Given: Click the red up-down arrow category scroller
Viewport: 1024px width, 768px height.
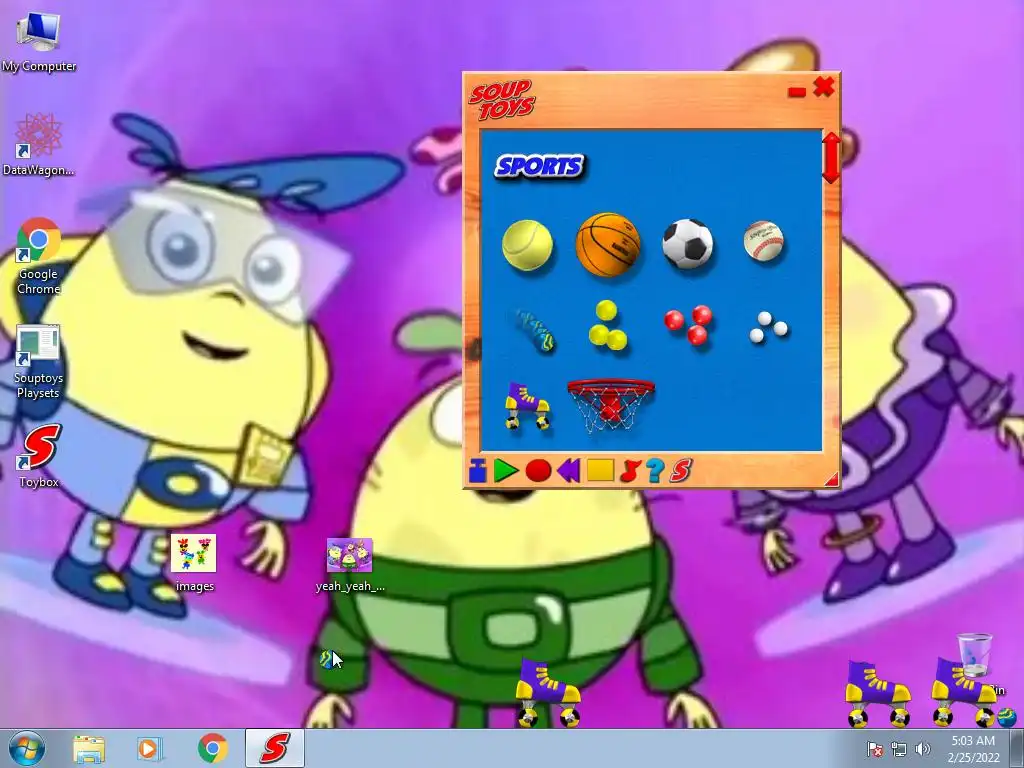Looking at the screenshot, I should coord(831,157).
